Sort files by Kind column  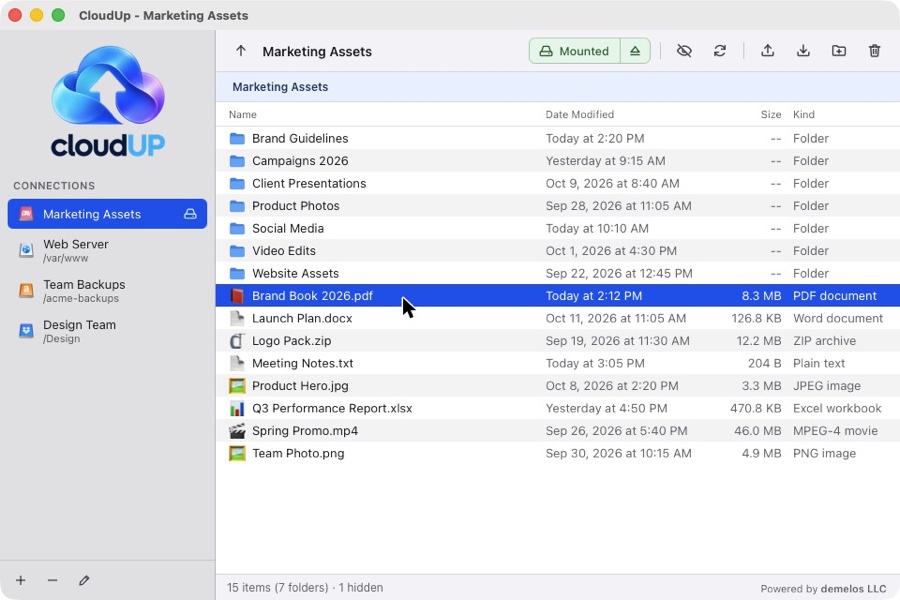coord(804,114)
